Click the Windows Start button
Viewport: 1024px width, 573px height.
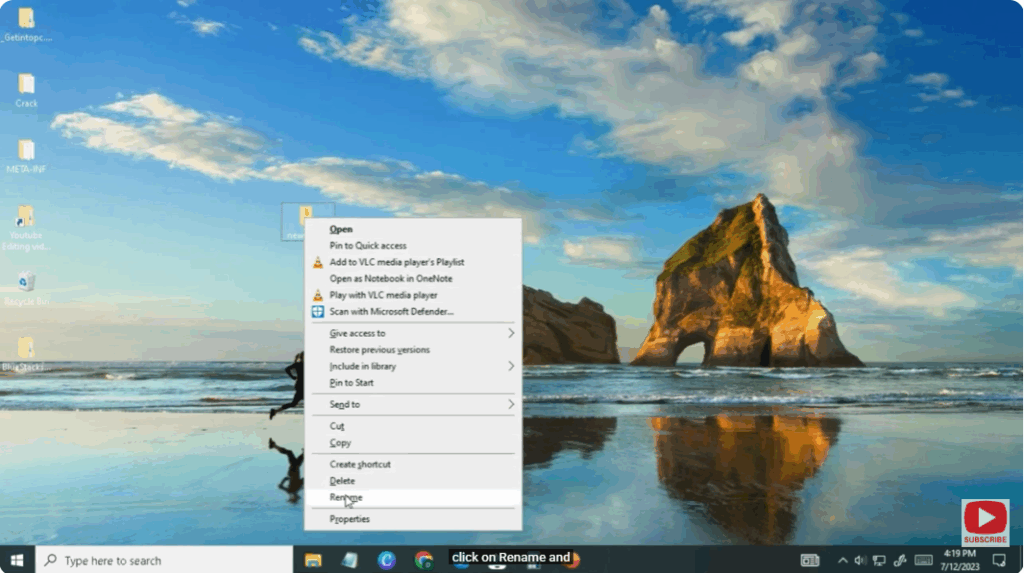point(17,560)
